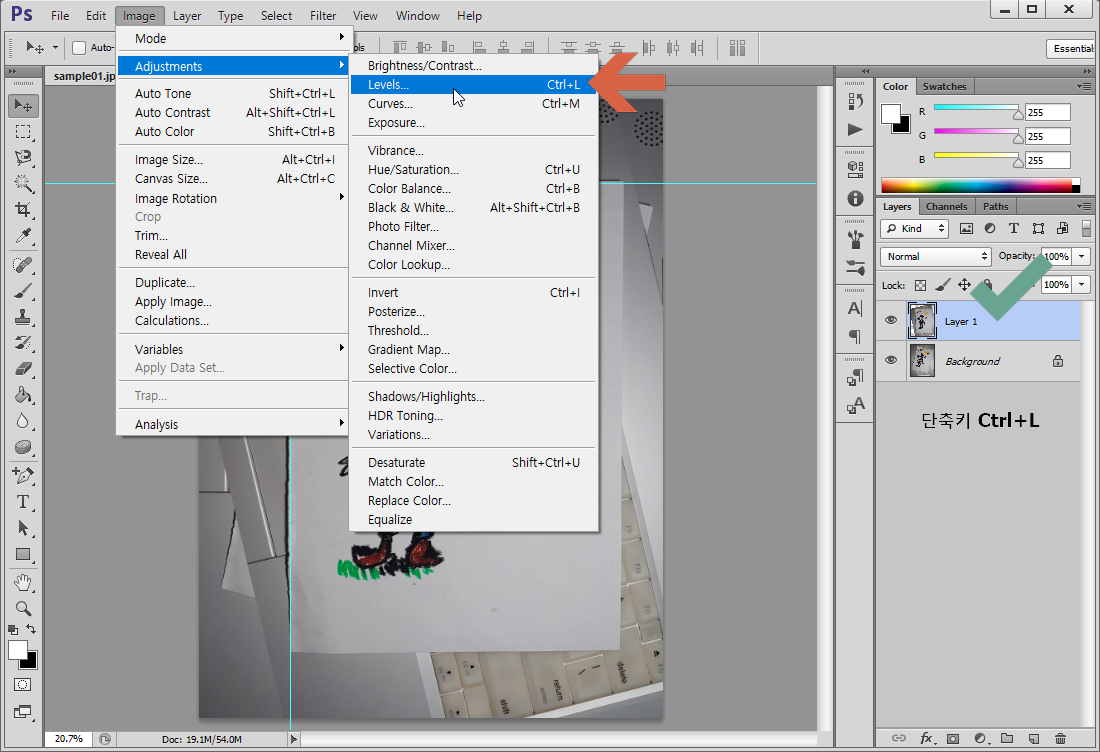Toggle Quick Mask mode

[22, 685]
